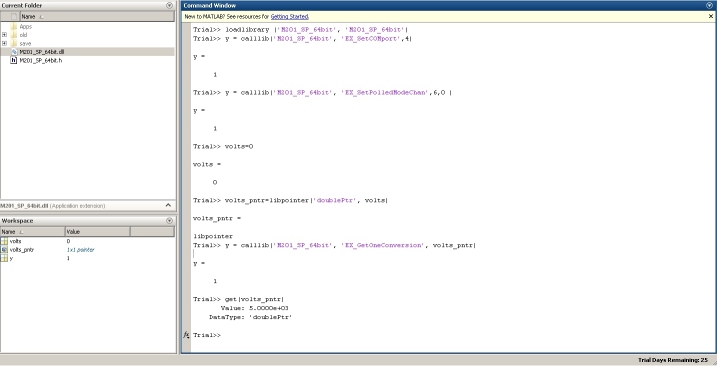Dismiss the New to MATLAB banner
This screenshot has width=717, height=366.
[x=711, y=16]
